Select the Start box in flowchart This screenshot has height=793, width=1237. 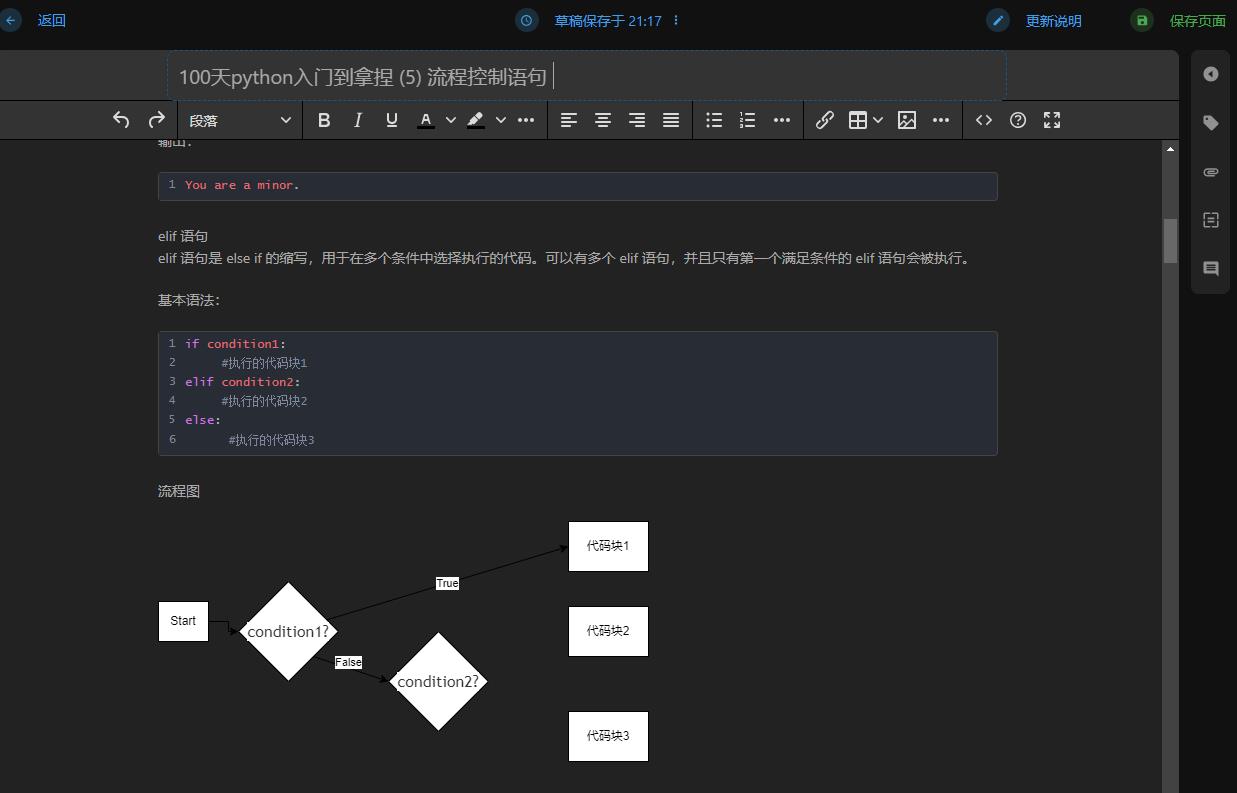(183, 621)
